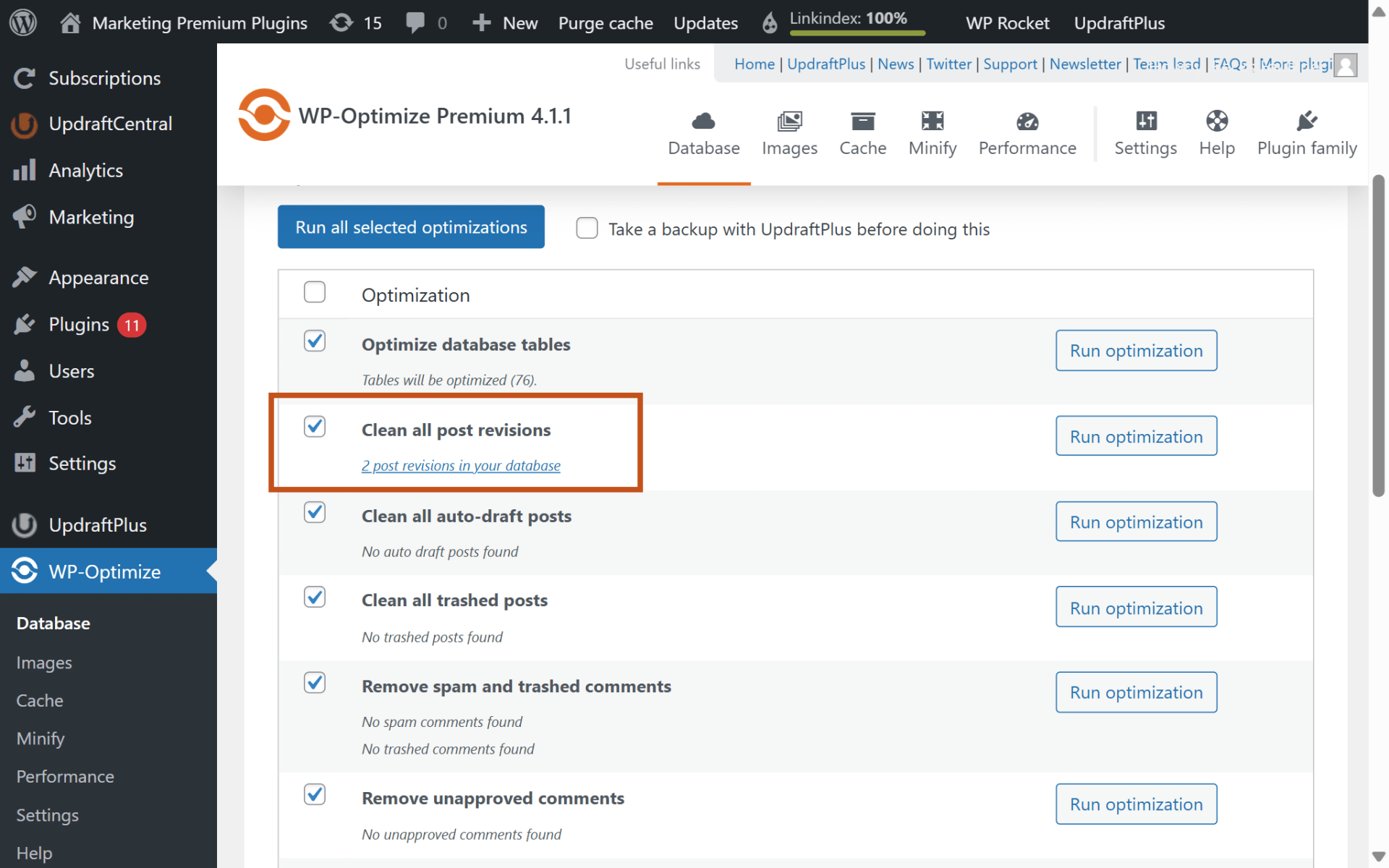The image size is (1389, 868).
Task: Open the Database section via its cloud icon
Action: 702,122
